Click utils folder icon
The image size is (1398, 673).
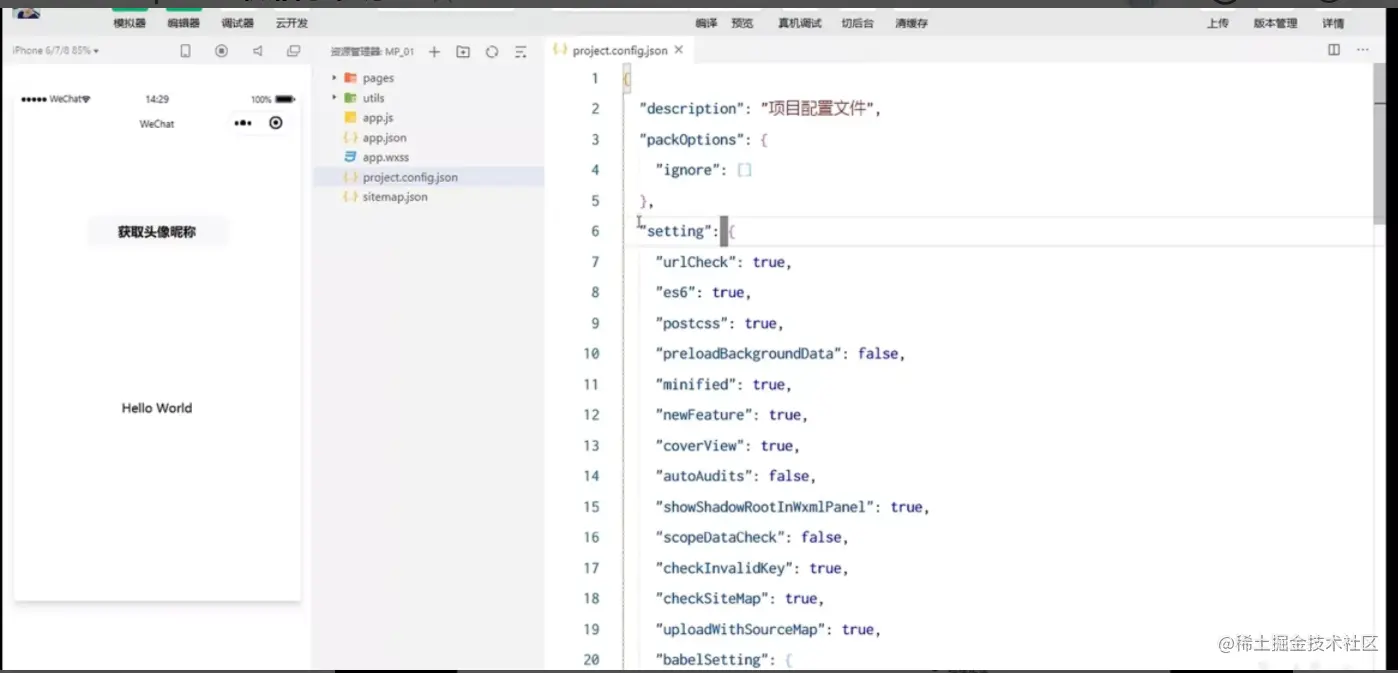pyautogui.click(x=350, y=98)
